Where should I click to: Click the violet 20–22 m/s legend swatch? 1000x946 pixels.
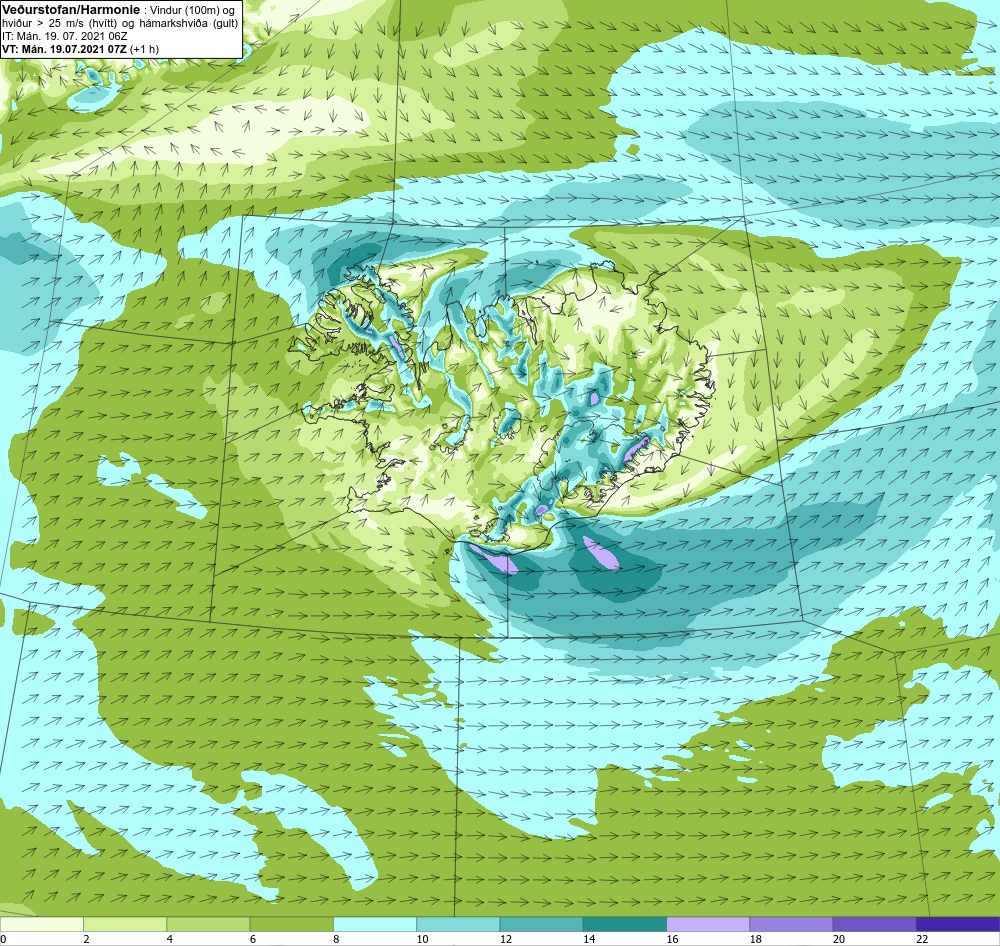[874, 924]
